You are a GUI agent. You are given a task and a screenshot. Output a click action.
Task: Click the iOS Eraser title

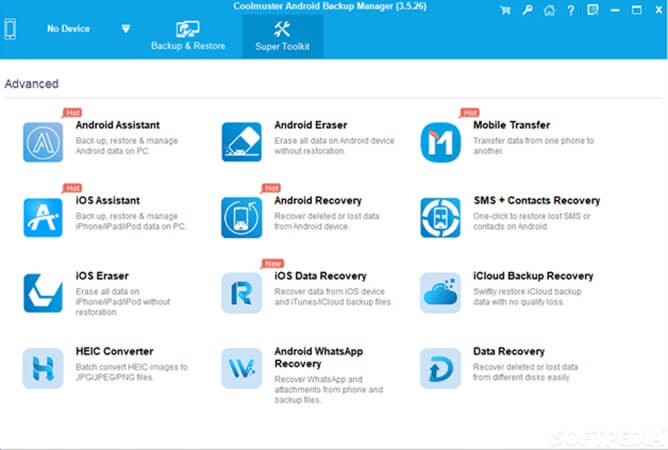[x=102, y=276]
